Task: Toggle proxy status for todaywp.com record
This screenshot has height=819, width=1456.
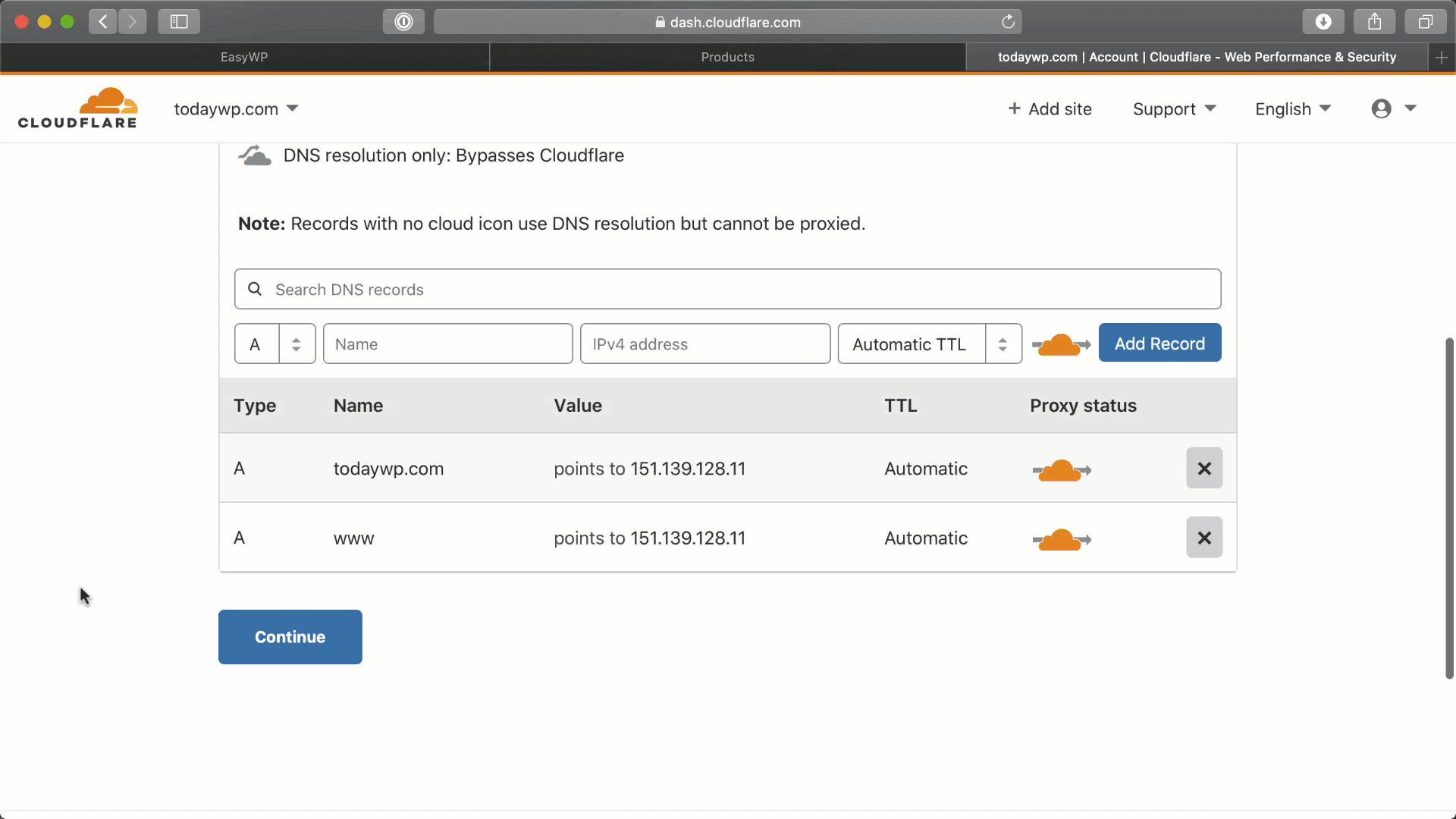Action: pos(1061,470)
